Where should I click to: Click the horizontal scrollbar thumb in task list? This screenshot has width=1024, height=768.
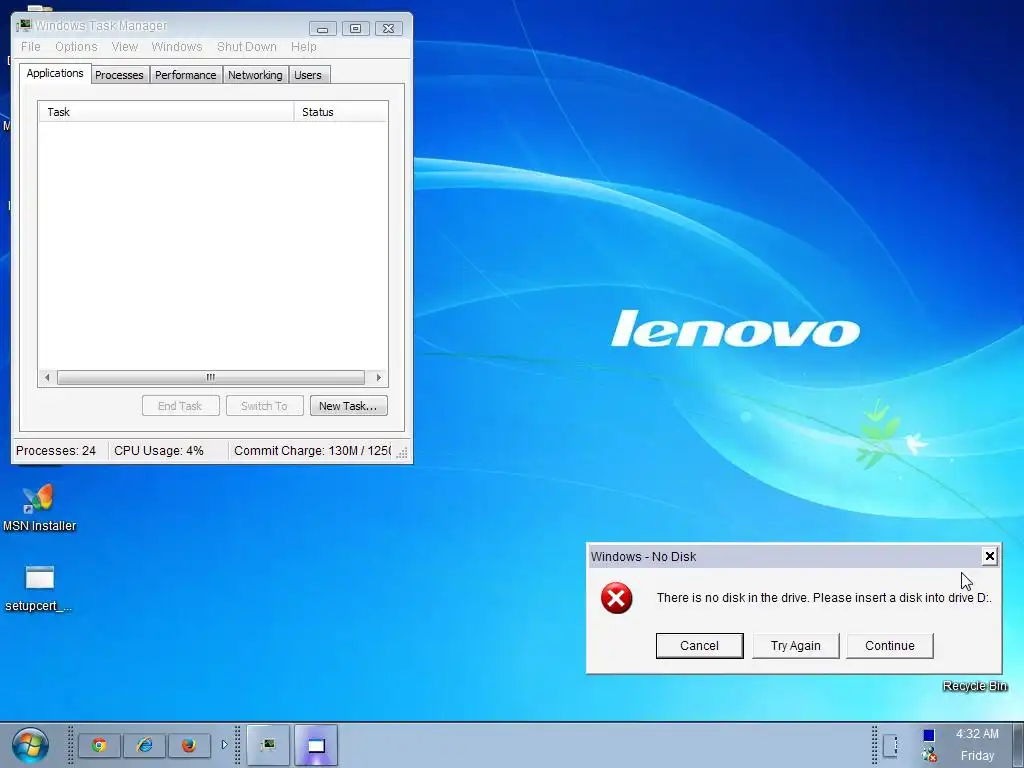(x=210, y=377)
